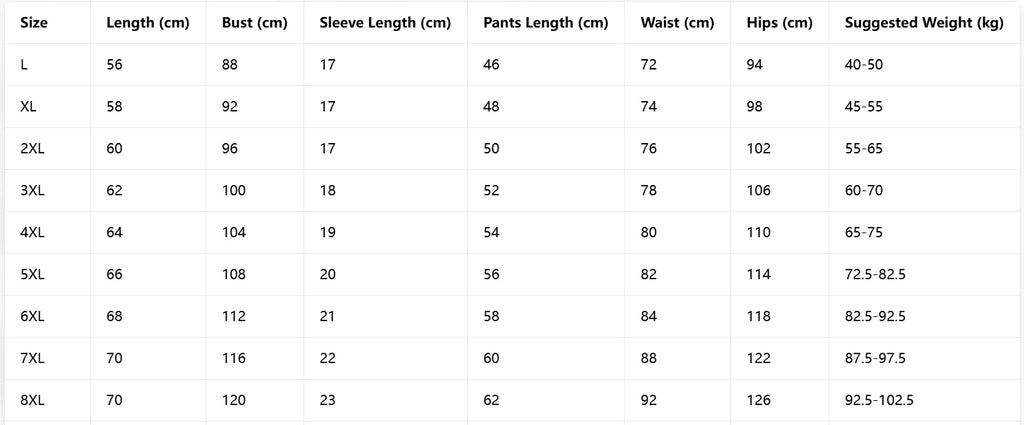The width and height of the screenshot is (1024, 425).
Task: Click the Hips (cm) header cell
Action: pyautogui.click(x=780, y=23)
